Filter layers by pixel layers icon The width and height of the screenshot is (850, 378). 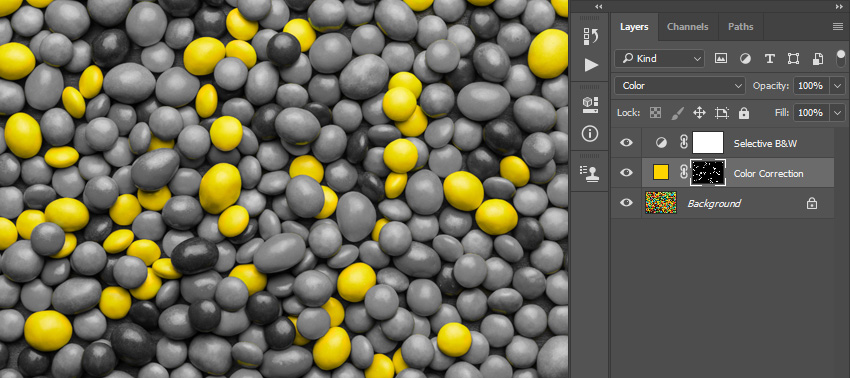[x=720, y=59]
